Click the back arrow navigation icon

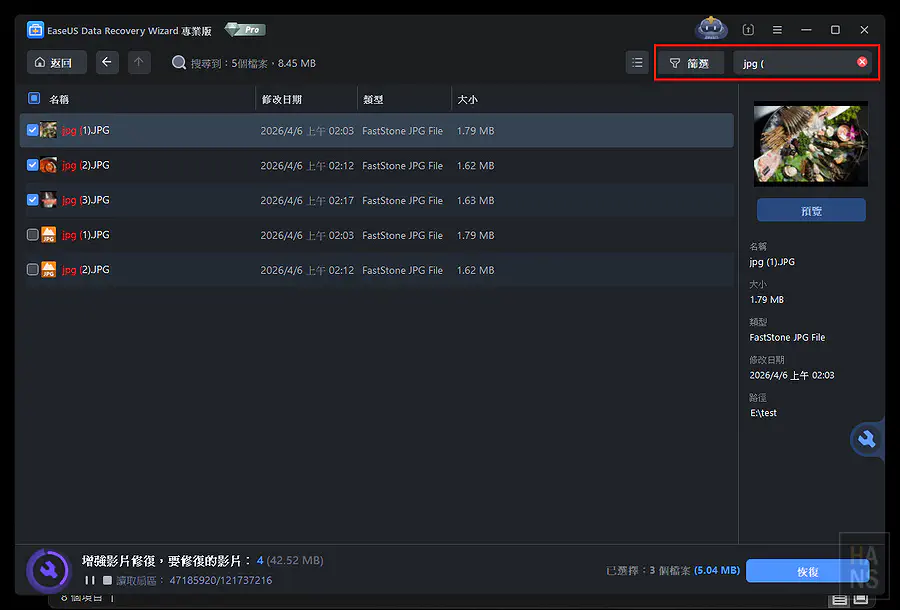[107, 63]
